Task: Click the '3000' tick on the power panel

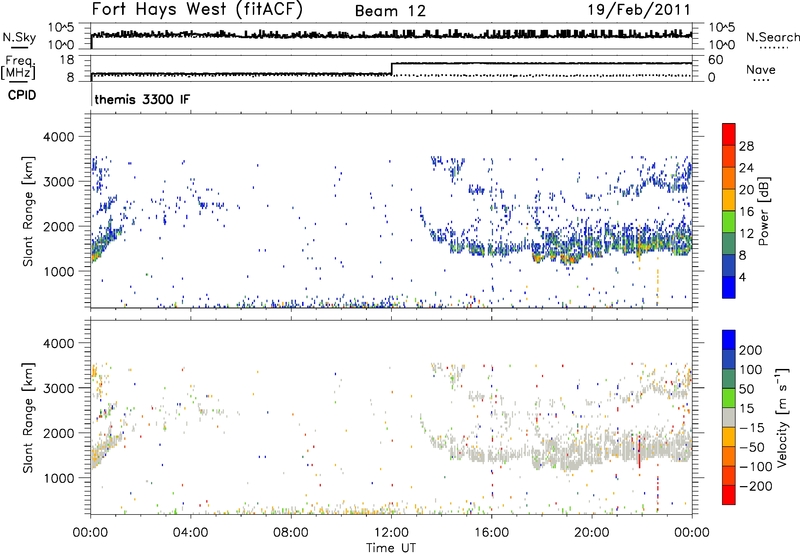Action: point(58,182)
